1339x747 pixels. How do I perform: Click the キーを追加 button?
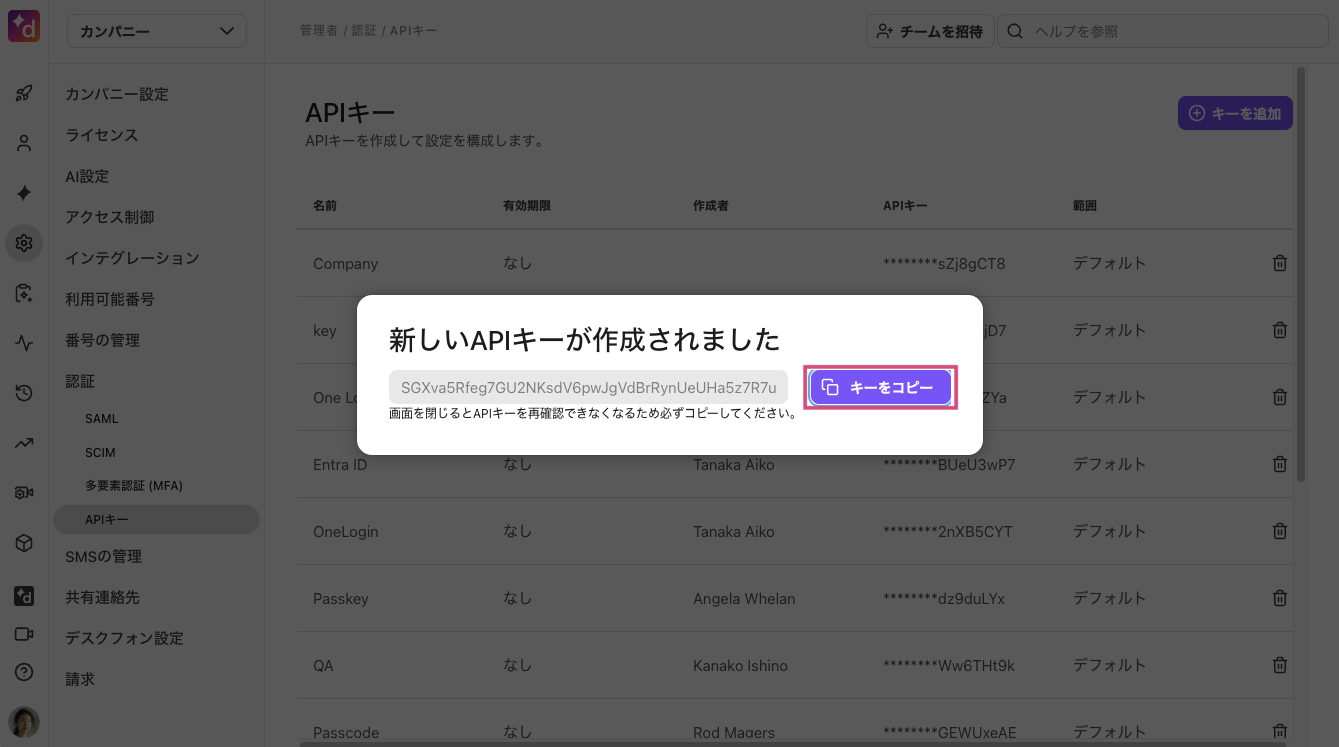pyautogui.click(x=1235, y=114)
